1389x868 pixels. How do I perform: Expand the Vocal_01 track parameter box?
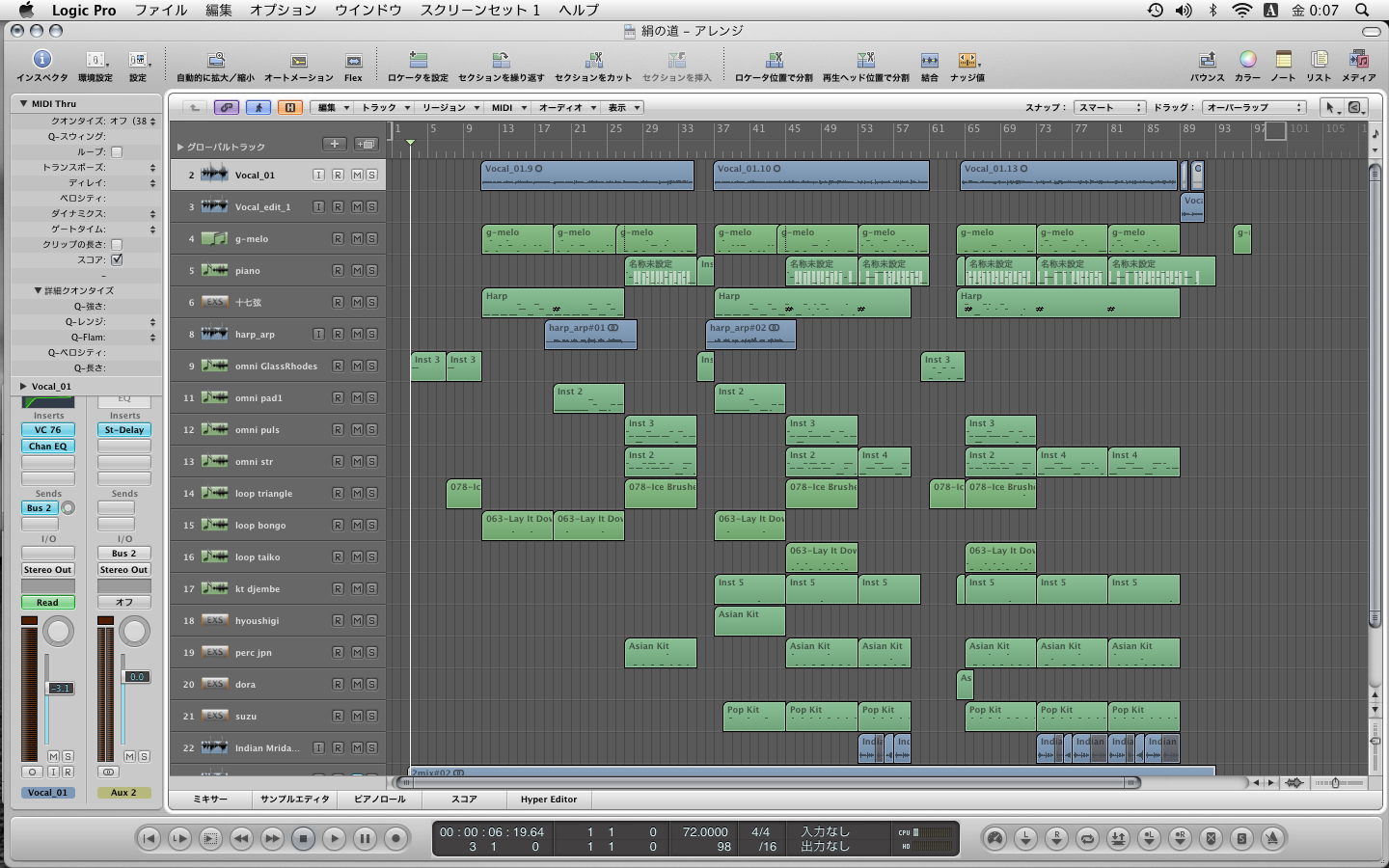pyautogui.click(x=22, y=386)
